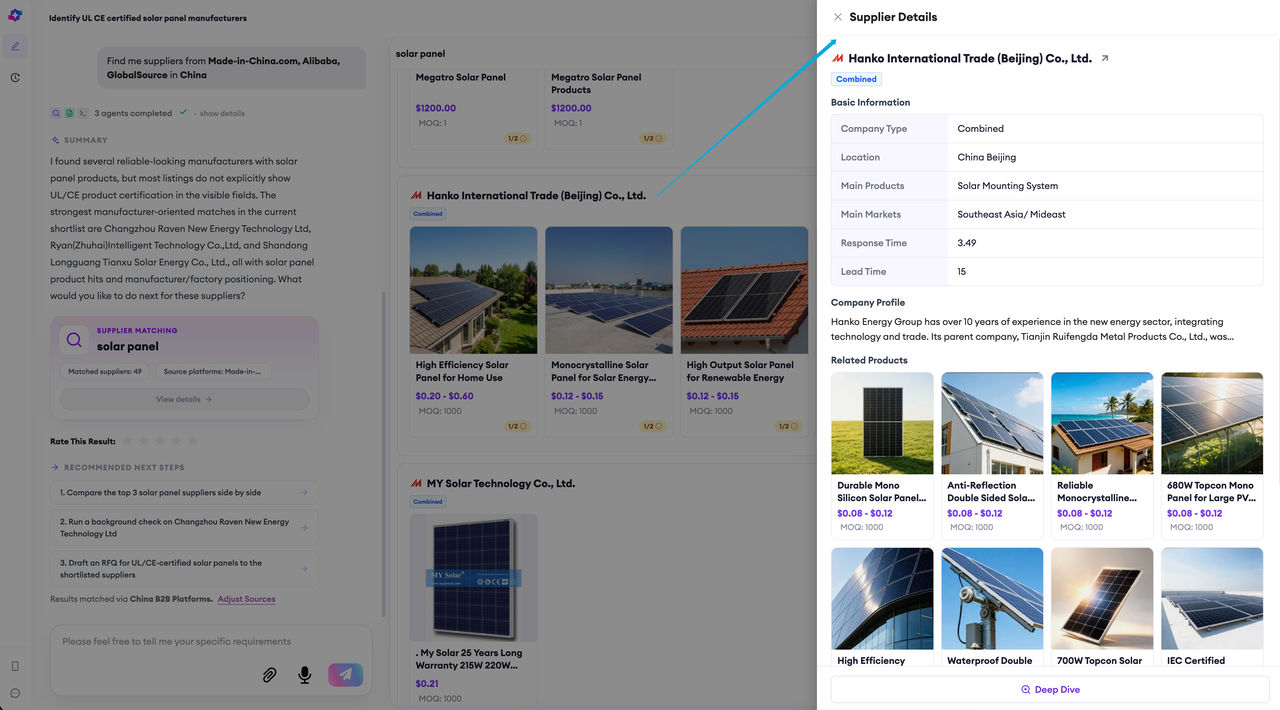This screenshot has width=1280, height=710.
Task: Open the chat bubble feedback icon
Action: pos(15,693)
